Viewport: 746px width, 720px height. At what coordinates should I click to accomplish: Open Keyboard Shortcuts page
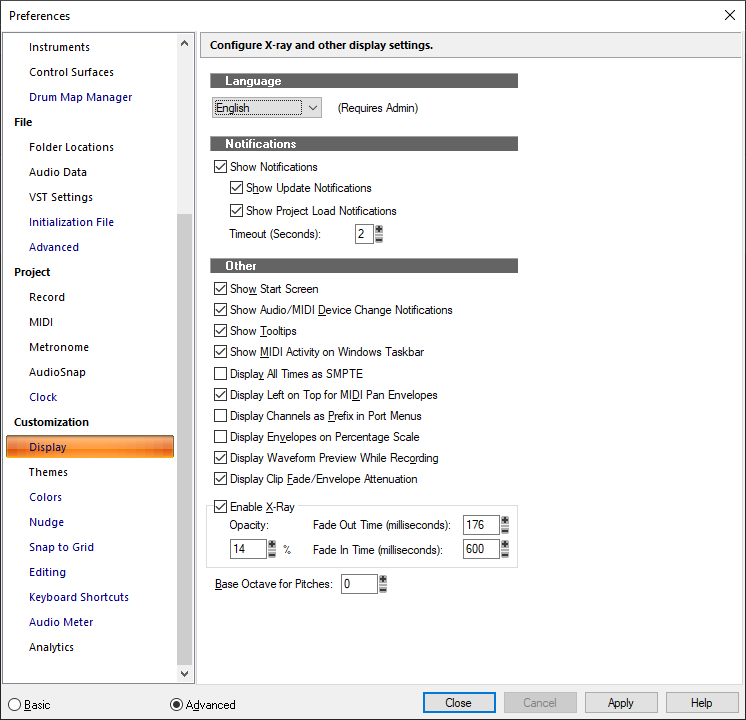[79, 597]
